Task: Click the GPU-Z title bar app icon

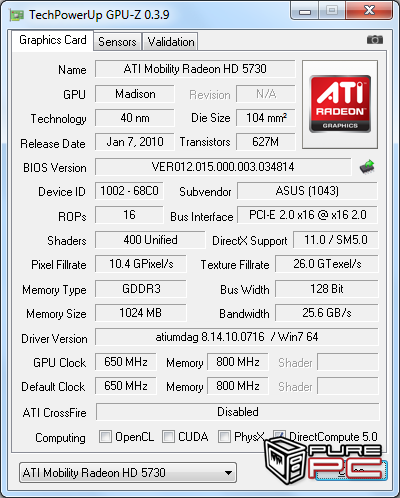Action: 17,15
